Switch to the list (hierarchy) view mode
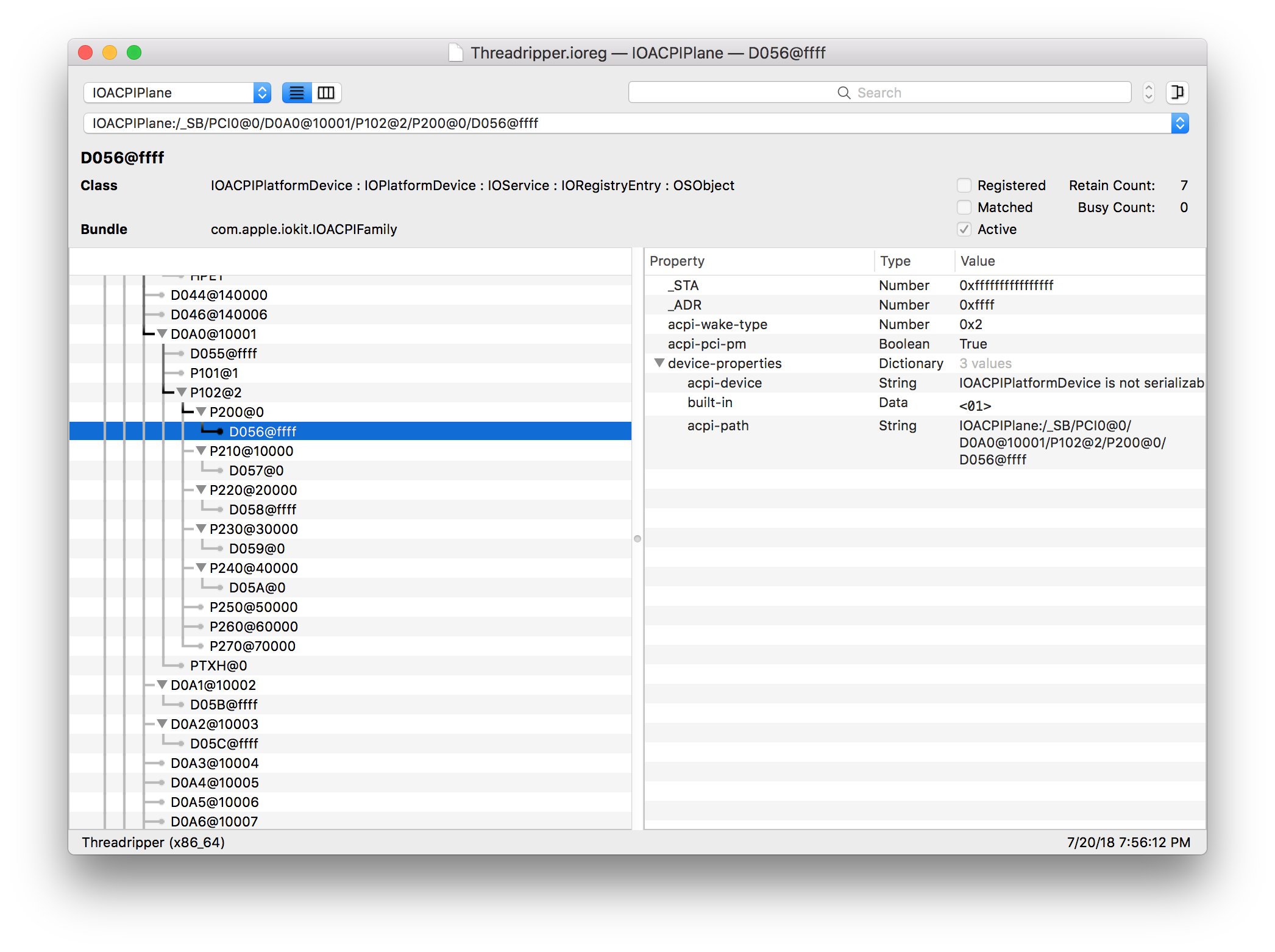The width and height of the screenshot is (1275, 952). (297, 93)
